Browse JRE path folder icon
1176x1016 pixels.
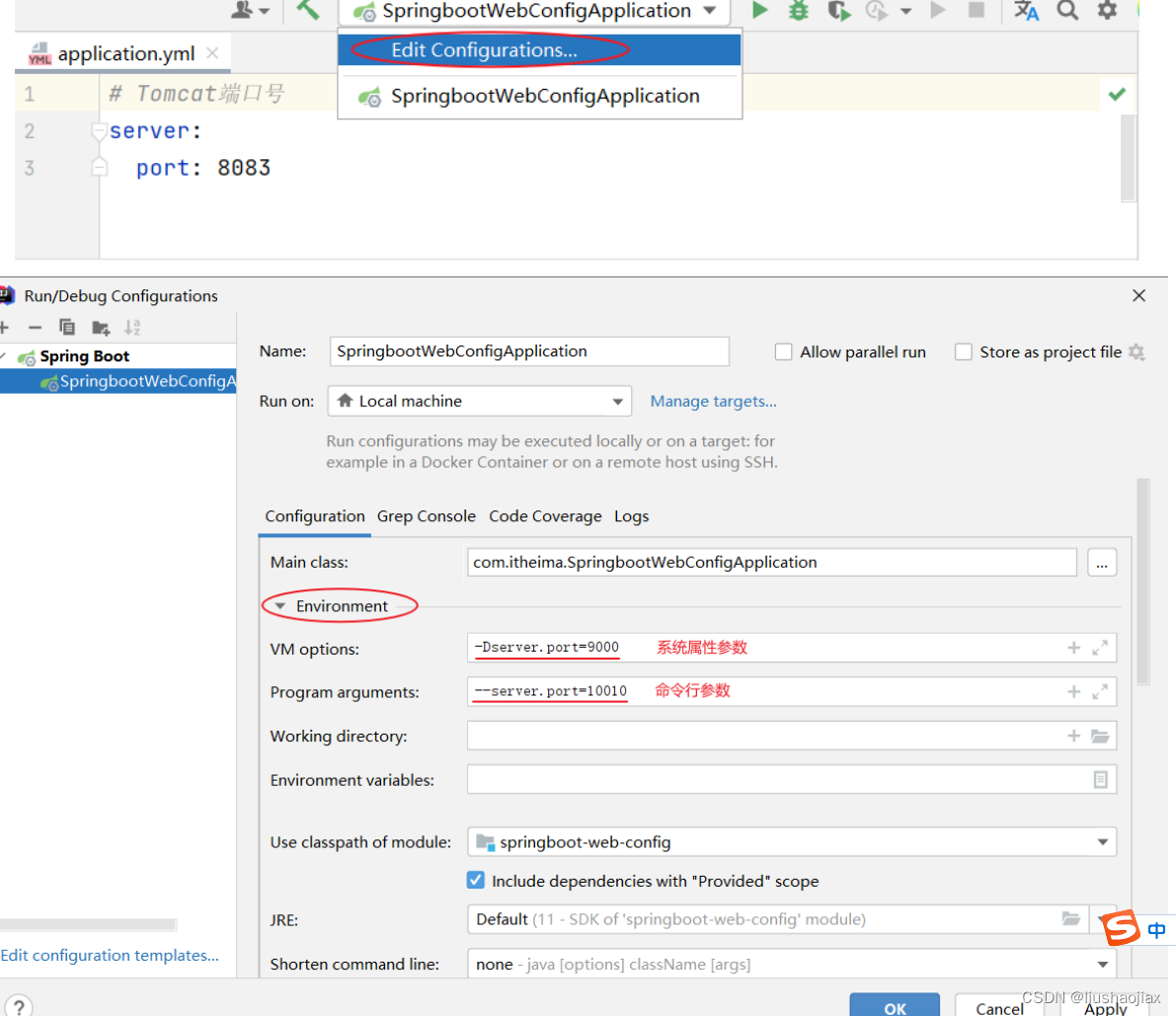[x=1071, y=918]
